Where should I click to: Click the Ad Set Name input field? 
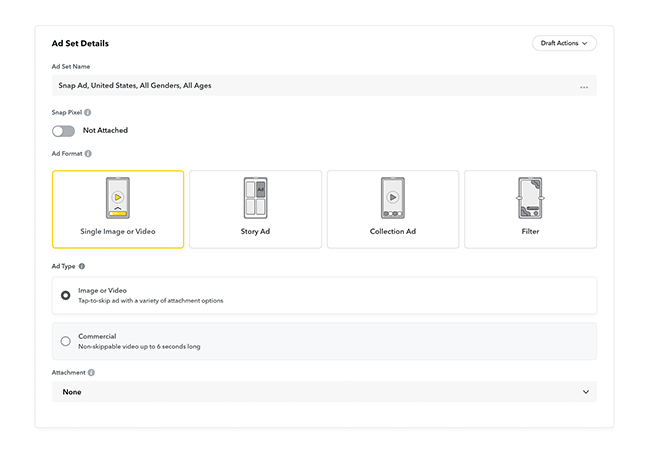[324, 85]
